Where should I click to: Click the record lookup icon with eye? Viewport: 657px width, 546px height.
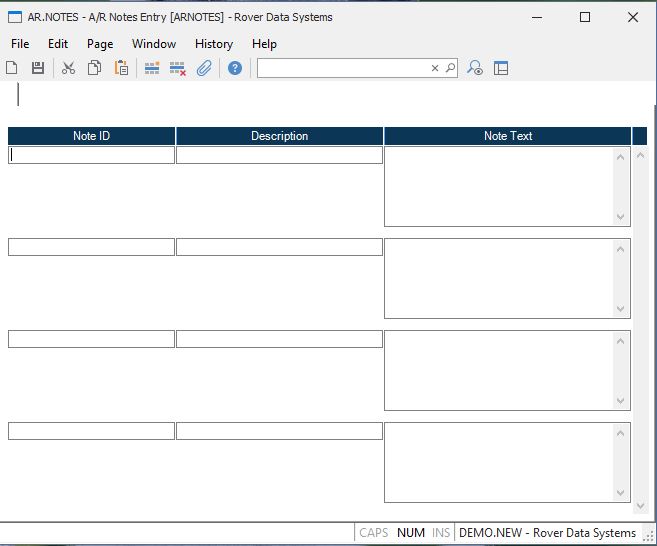475,68
